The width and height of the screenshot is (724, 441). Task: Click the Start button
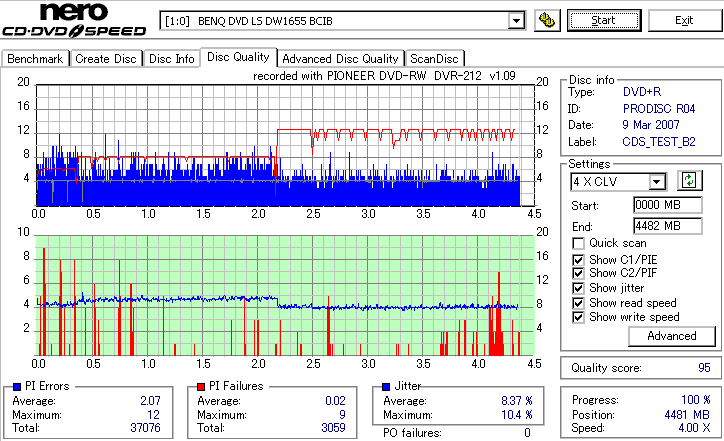coord(604,21)
